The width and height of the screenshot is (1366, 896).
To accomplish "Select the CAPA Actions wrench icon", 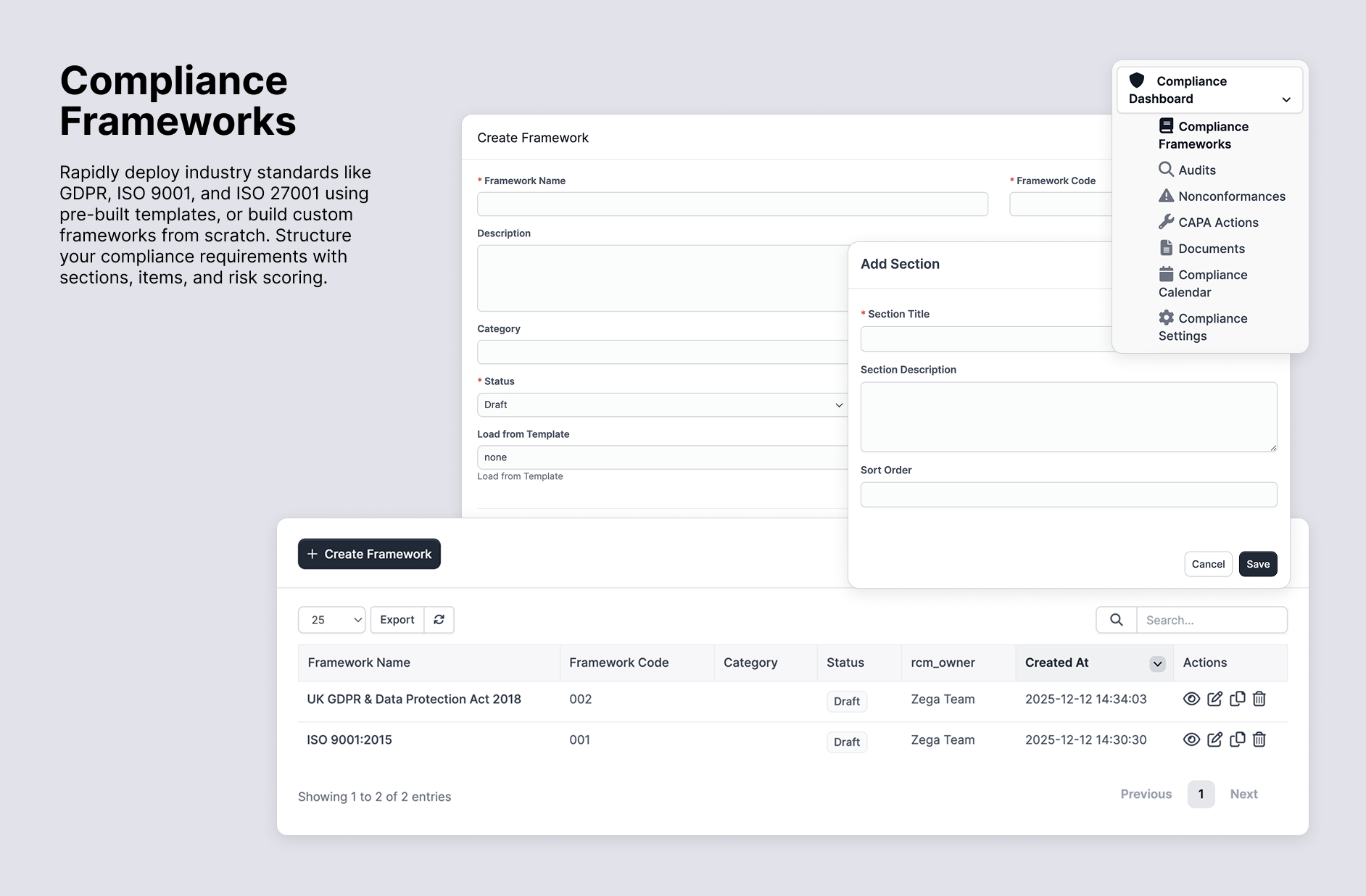I will coord(1167,222).
